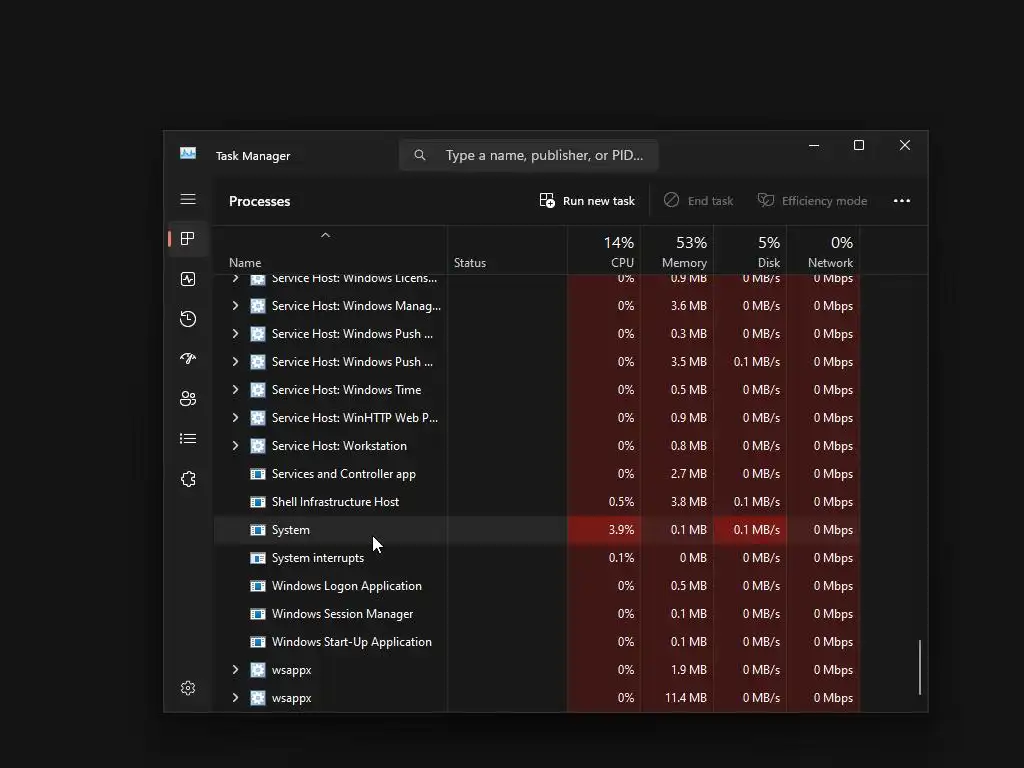Sort processes by CPU column
The image size is (1024, 768).
click(x=604, y=251)
